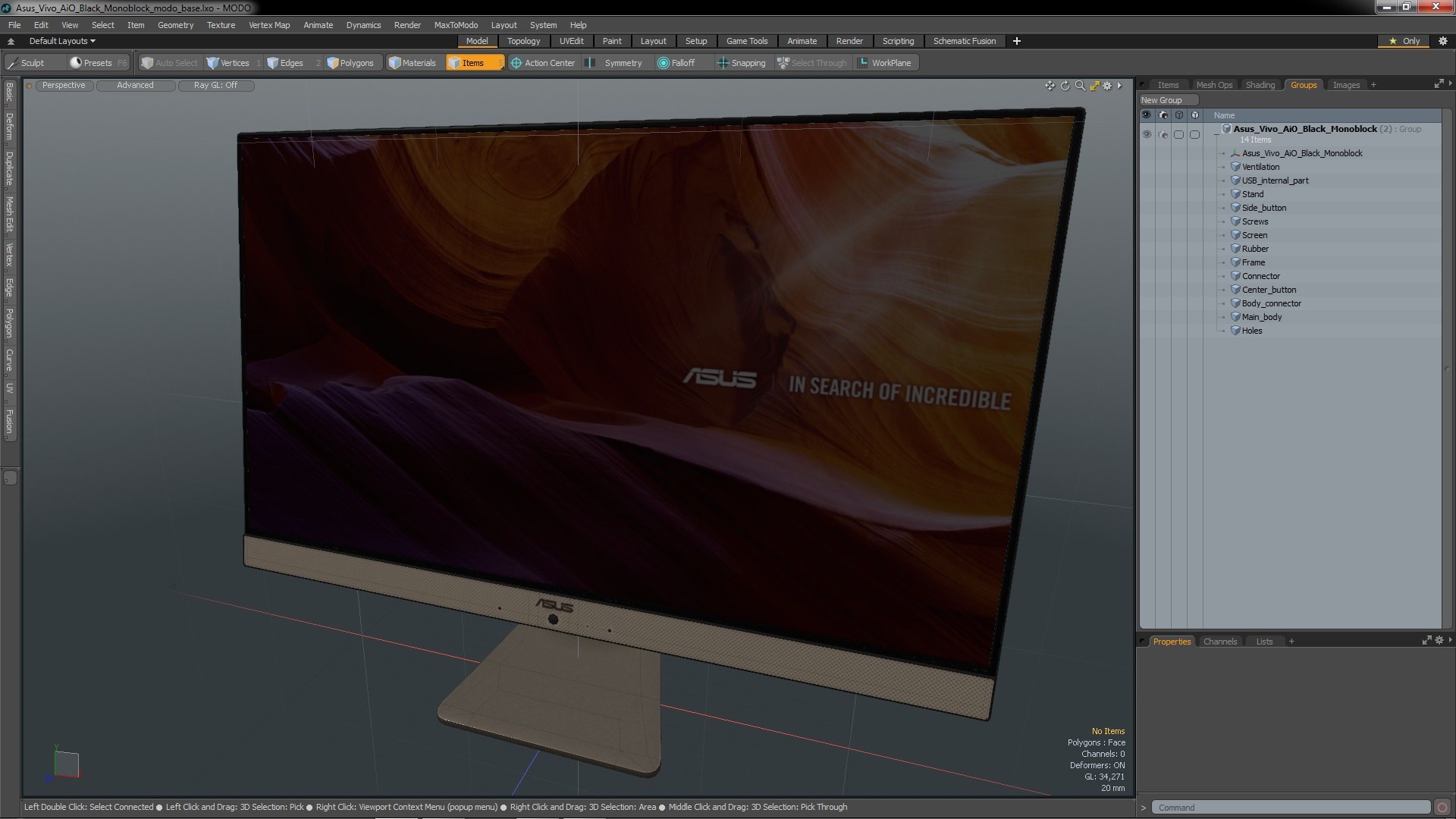
Task: Click the Command input field
Action: click(x=1290, y=808)
